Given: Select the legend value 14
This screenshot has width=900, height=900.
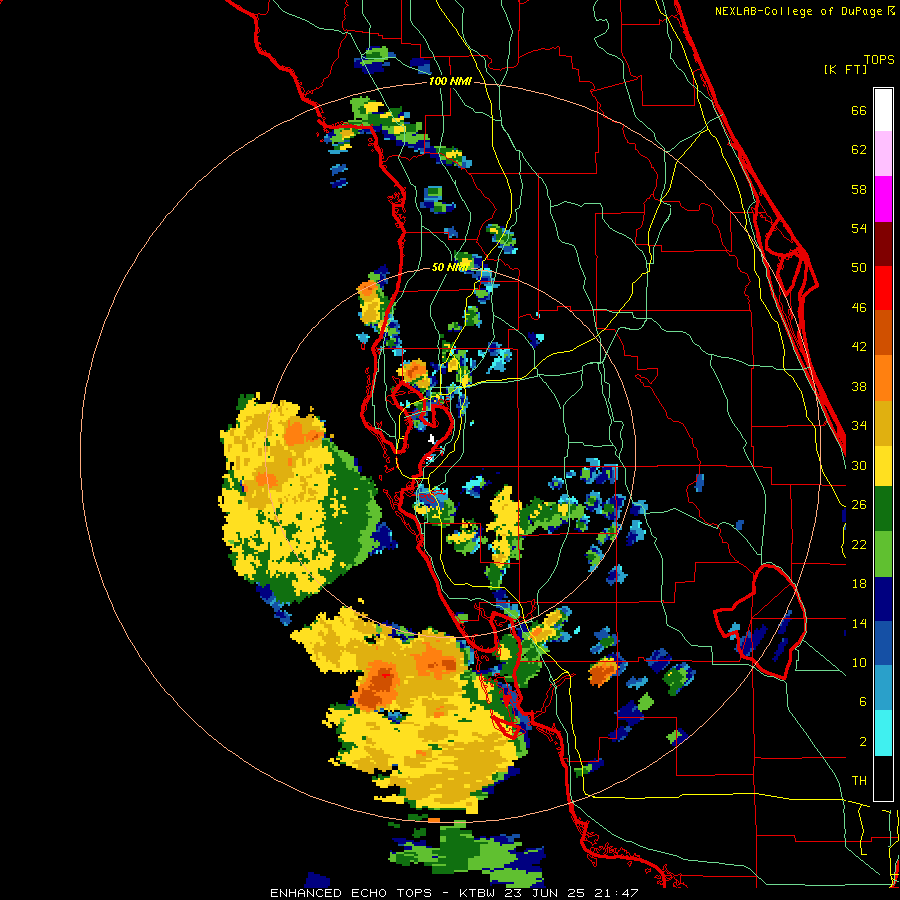Looking at the screenshot, I should click(x=859, y=623).
